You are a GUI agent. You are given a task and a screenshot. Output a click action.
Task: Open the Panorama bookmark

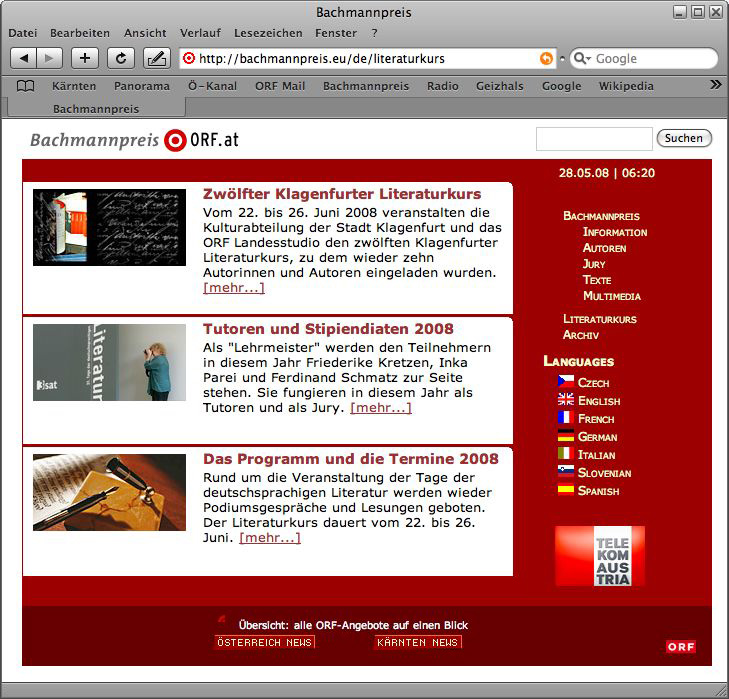click(142, 86)
